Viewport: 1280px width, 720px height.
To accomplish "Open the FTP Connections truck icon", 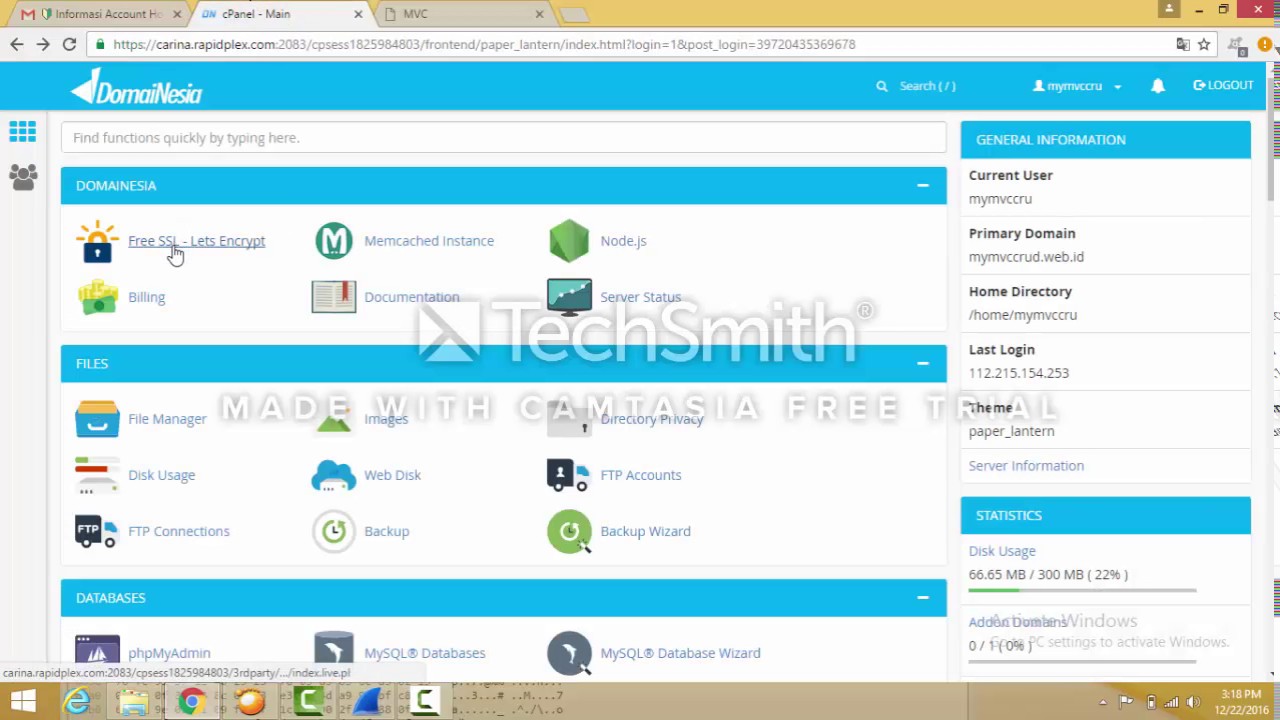I will coord(97,531).
